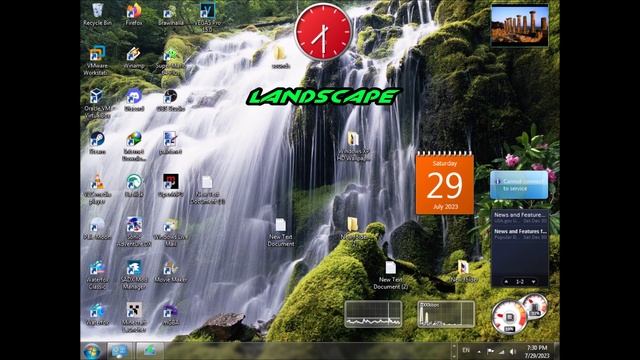Click the slide show gadget showing ruins

[520, 25]
